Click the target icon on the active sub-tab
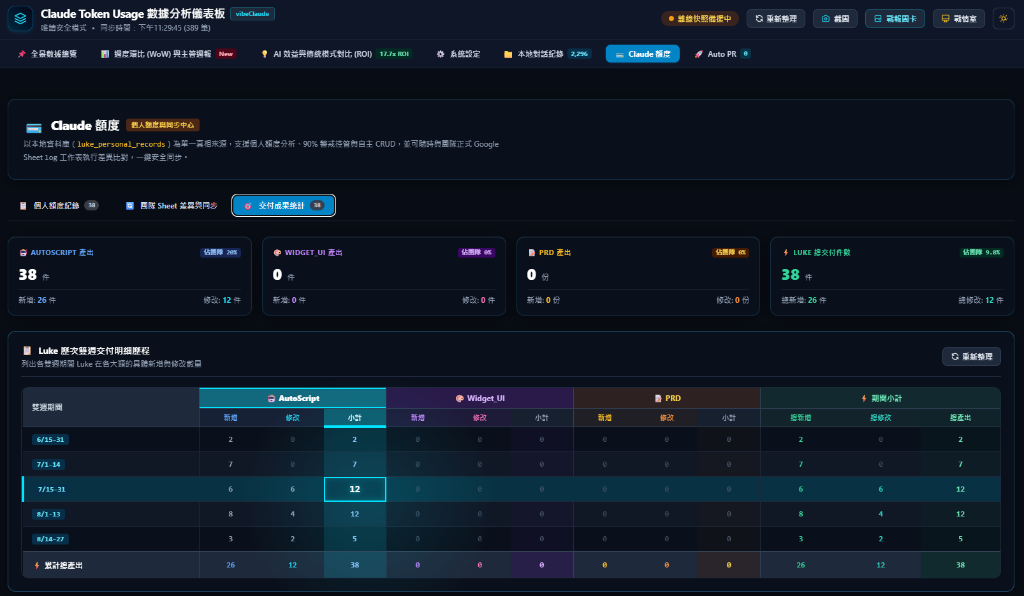 tap(248, 206)
